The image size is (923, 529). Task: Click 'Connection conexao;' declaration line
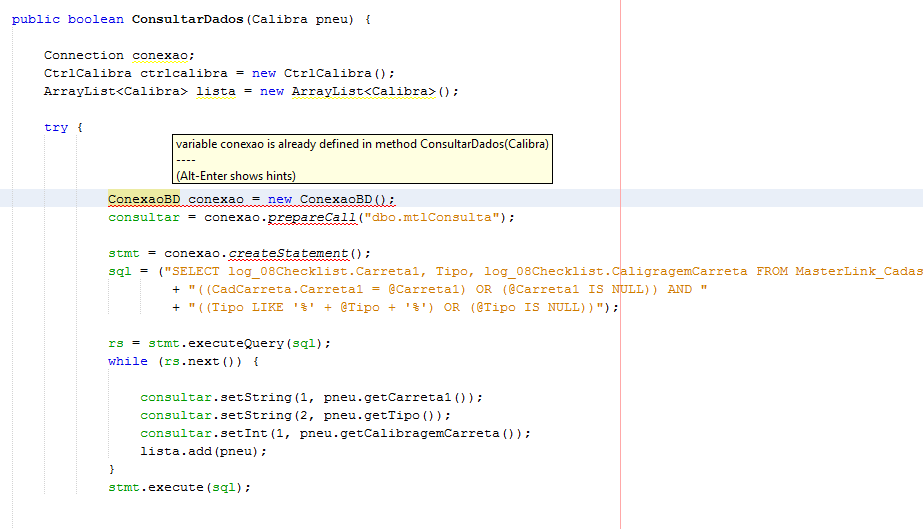coord(119,55)
